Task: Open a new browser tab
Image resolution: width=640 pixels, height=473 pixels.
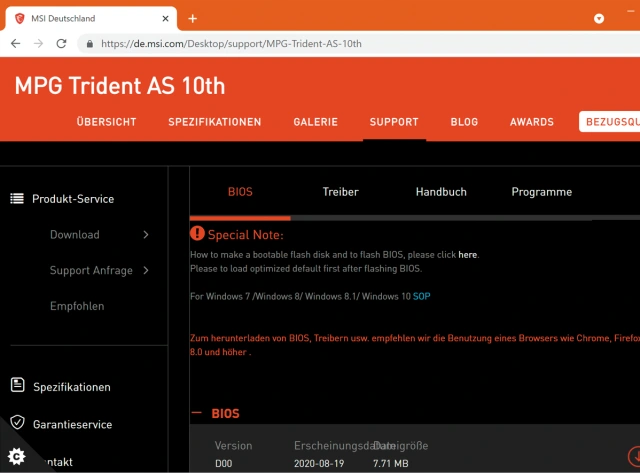Action: point(192,18)
